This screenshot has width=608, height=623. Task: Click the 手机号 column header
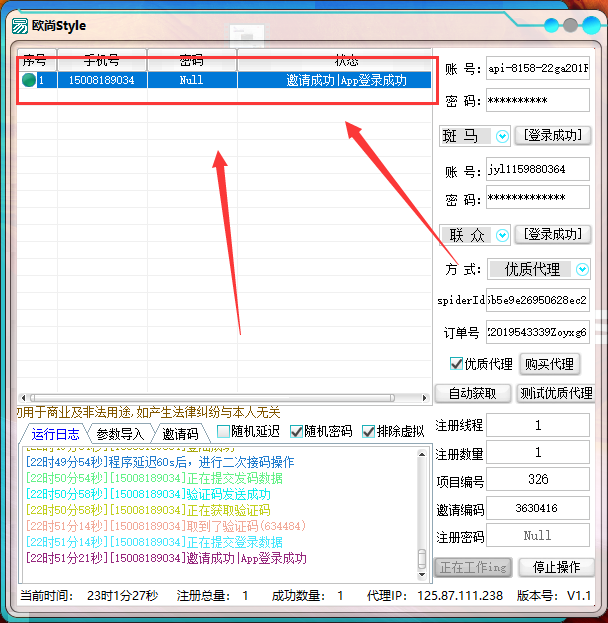pyautogui.click(x=102, y=60)
